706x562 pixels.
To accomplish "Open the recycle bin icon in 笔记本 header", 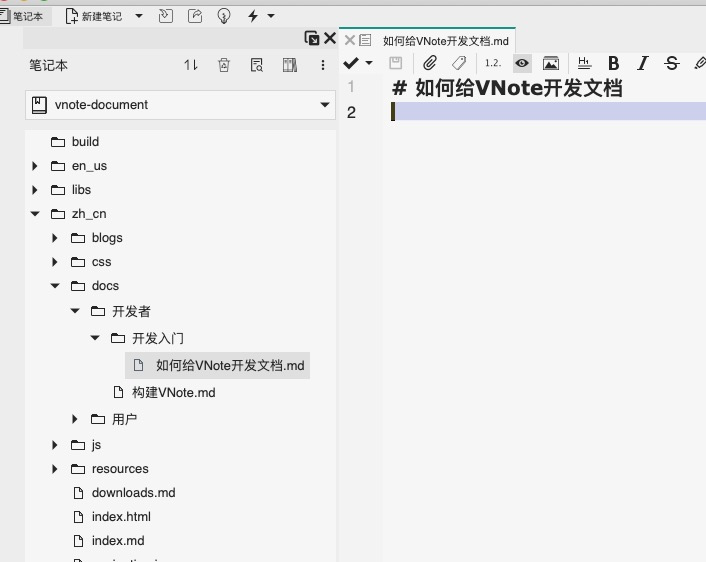I will click(224, 65).
